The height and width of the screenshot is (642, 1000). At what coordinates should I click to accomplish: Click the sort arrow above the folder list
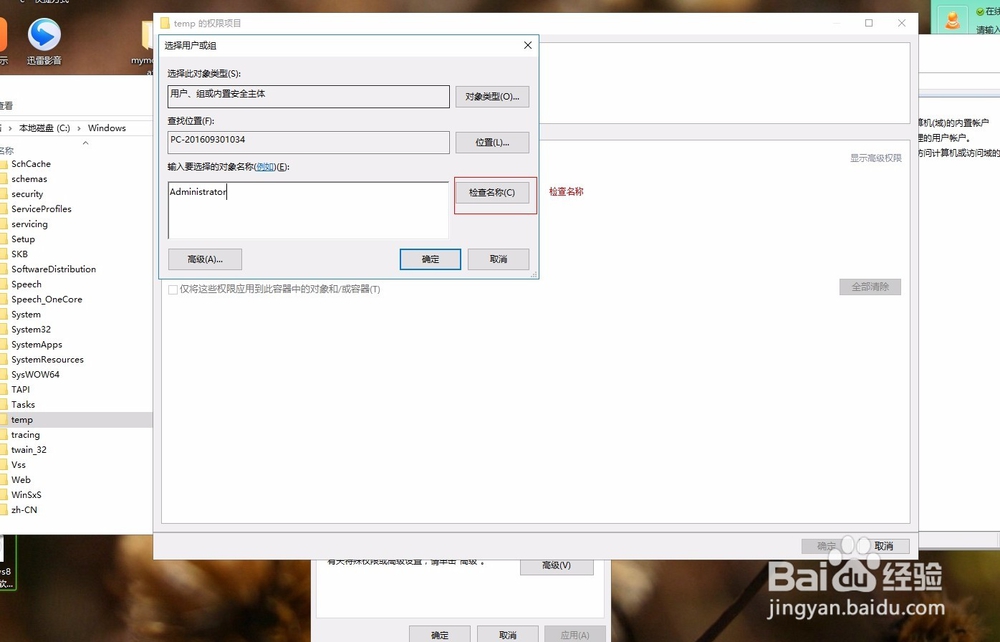coord(85,143)
